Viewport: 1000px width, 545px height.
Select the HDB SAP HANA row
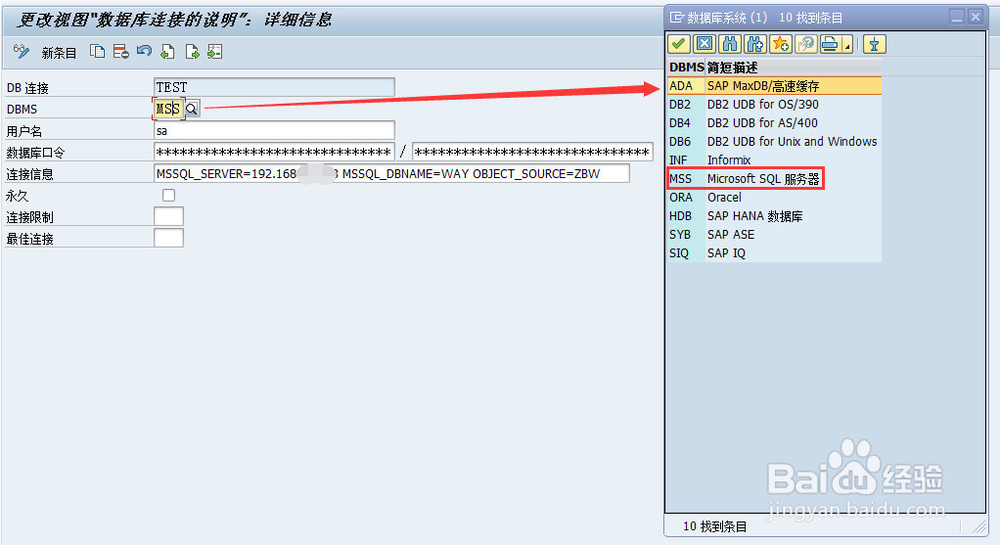point(774,216)
